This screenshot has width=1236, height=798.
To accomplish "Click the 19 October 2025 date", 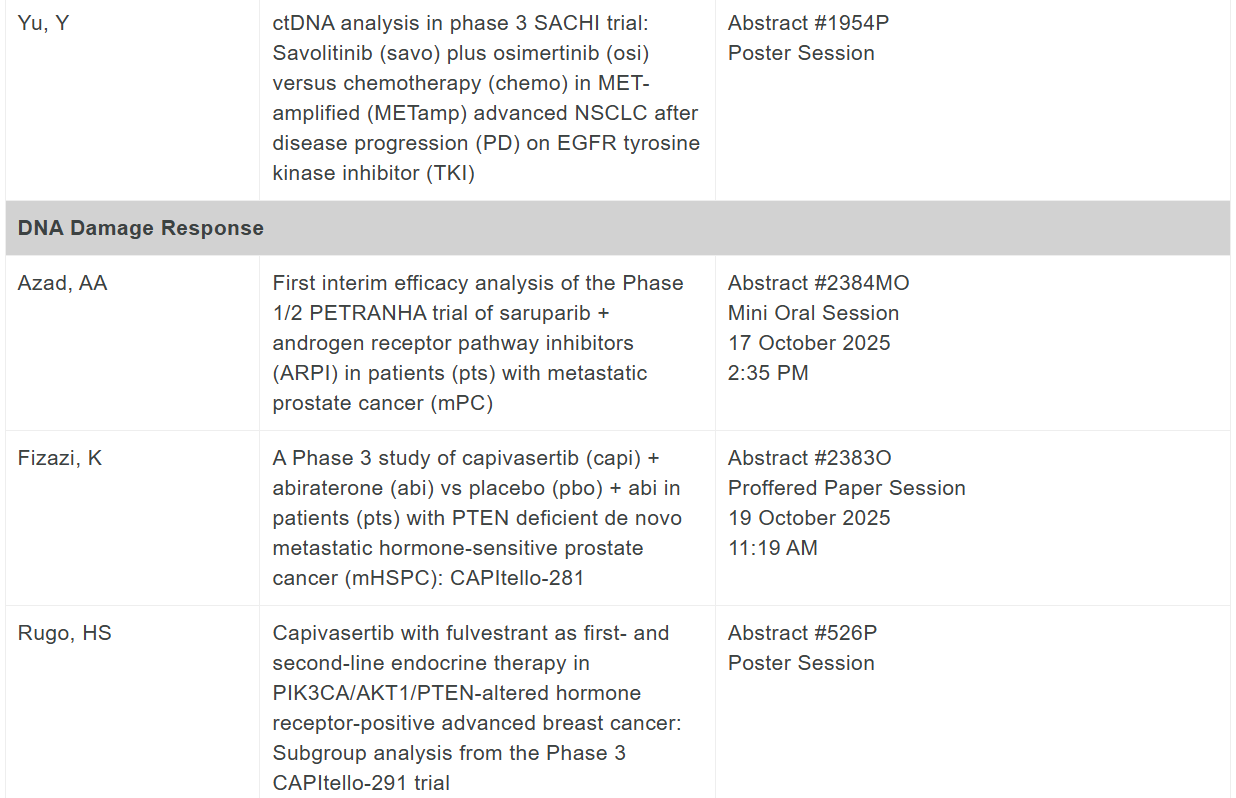I will point(809,518).
